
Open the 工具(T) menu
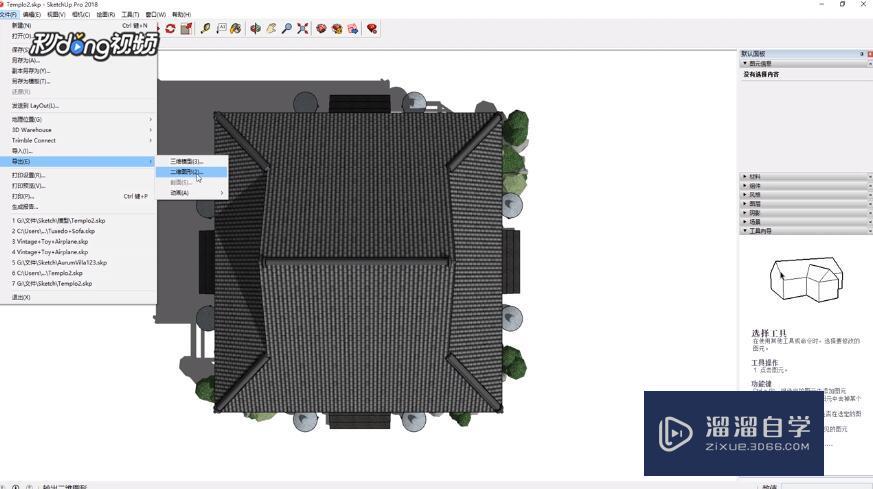click(130, 14)
